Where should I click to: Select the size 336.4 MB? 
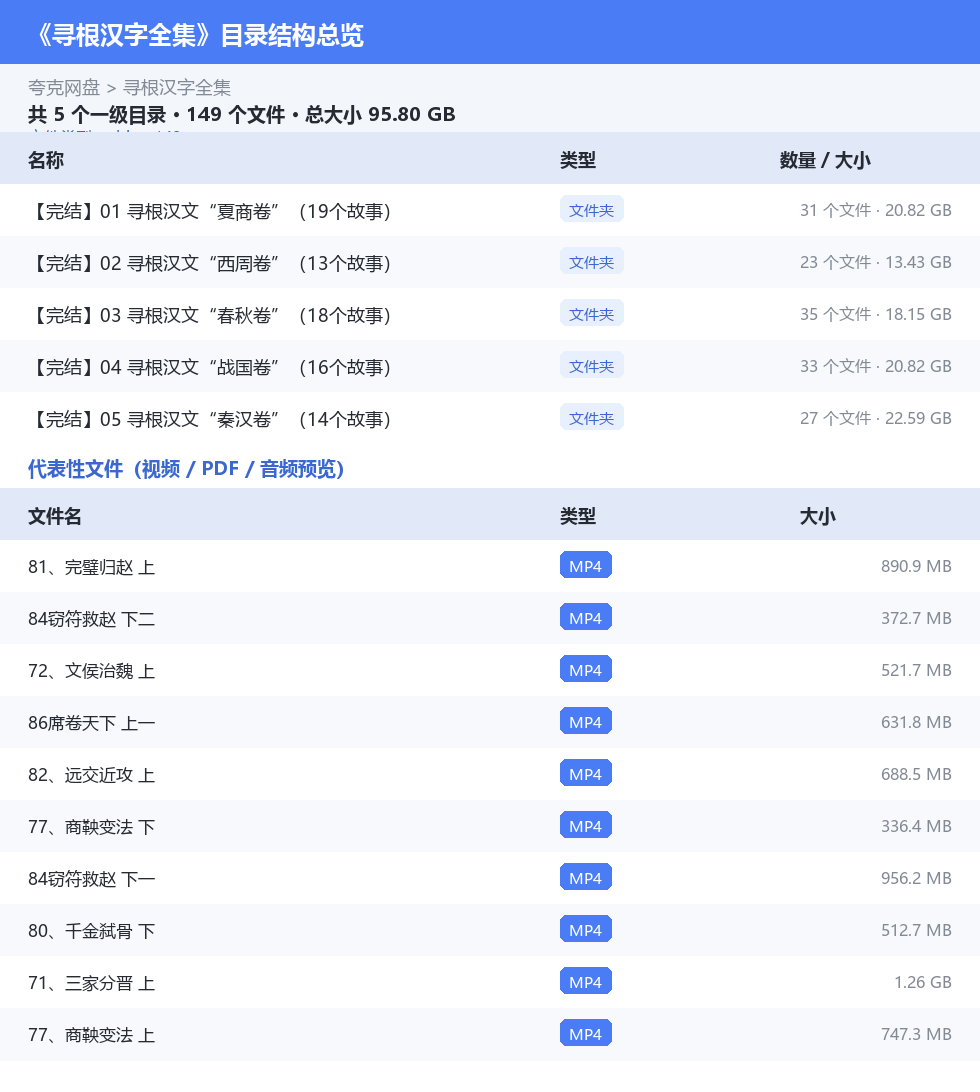916,827
